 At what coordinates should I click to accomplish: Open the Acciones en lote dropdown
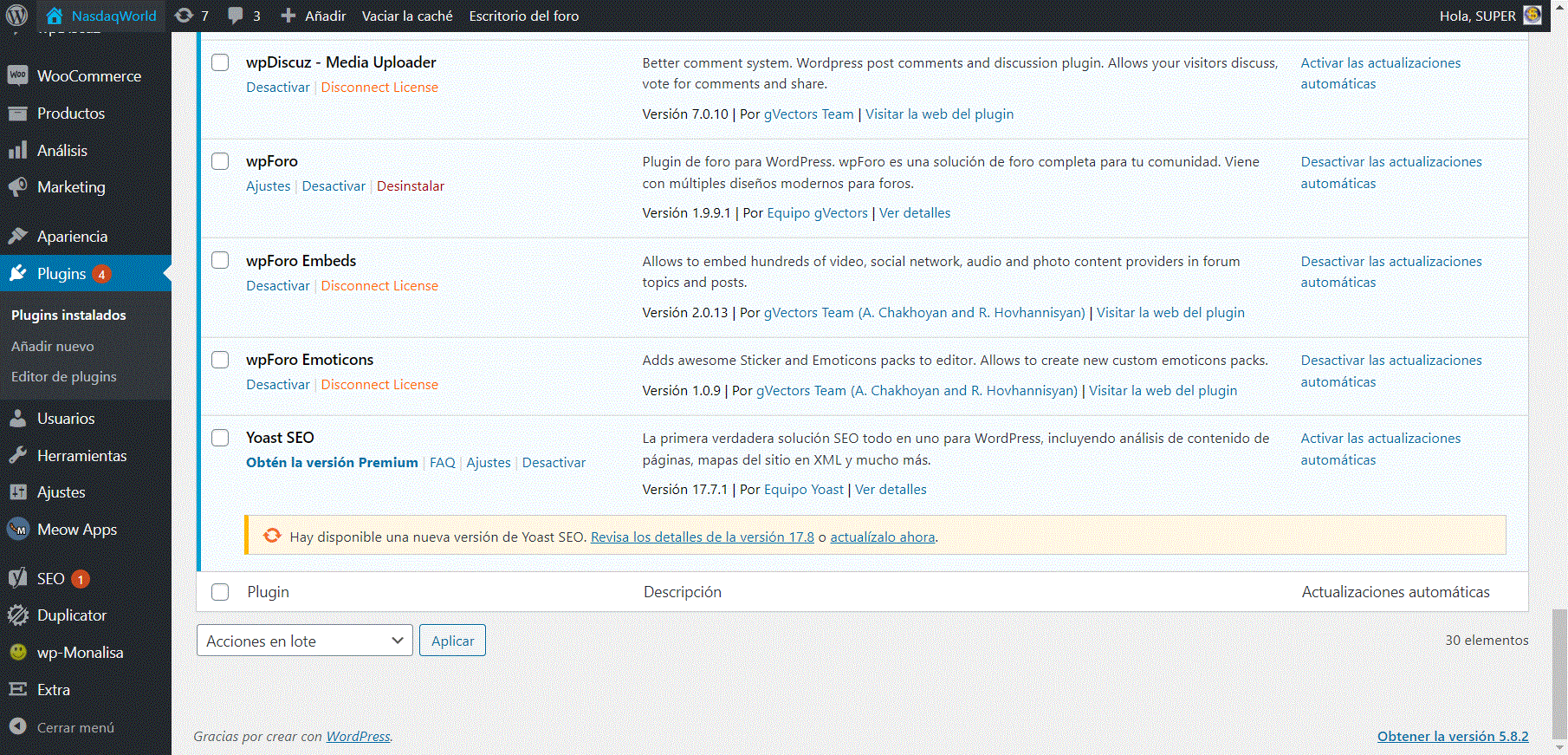click(305, 641)
